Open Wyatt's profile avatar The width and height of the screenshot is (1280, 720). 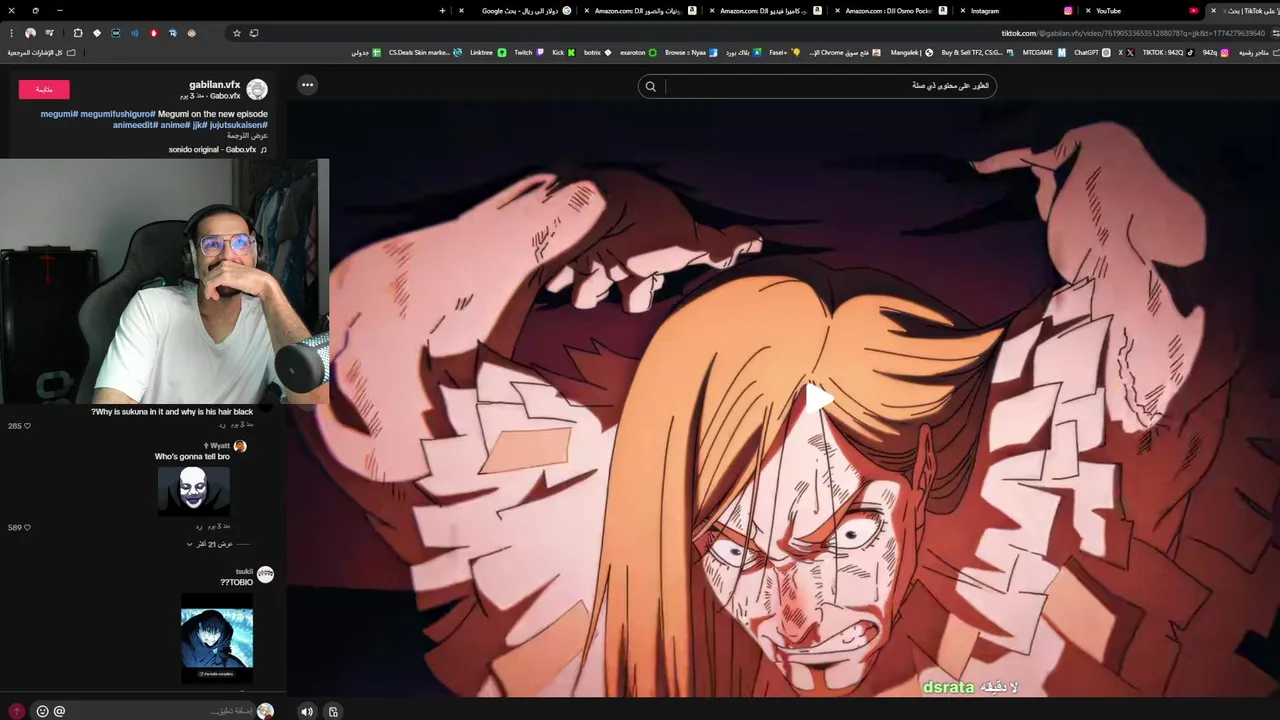click(240, 446)
